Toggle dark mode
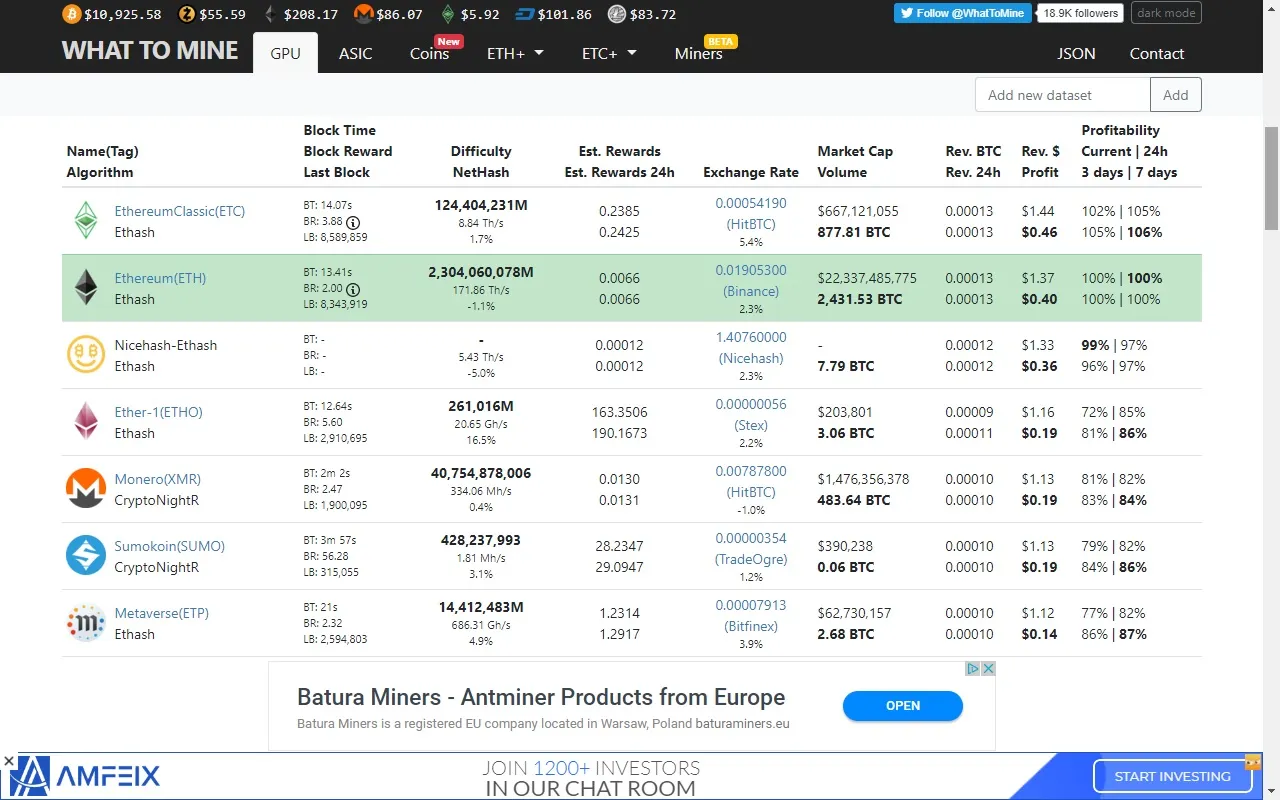The width and height of the screenshot is (1280, 800). pos(1167,13)
